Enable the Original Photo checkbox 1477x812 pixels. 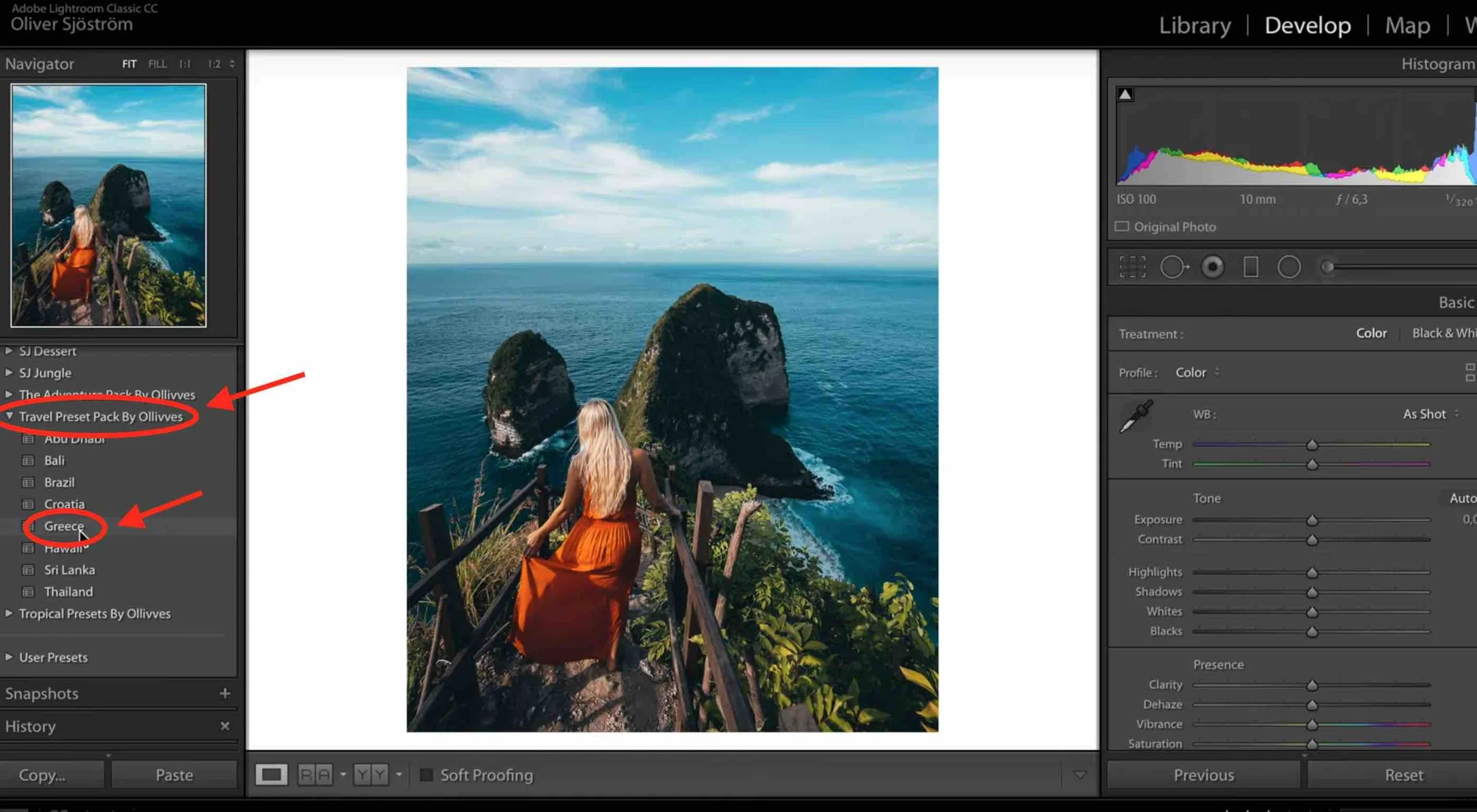[1121, 227]
